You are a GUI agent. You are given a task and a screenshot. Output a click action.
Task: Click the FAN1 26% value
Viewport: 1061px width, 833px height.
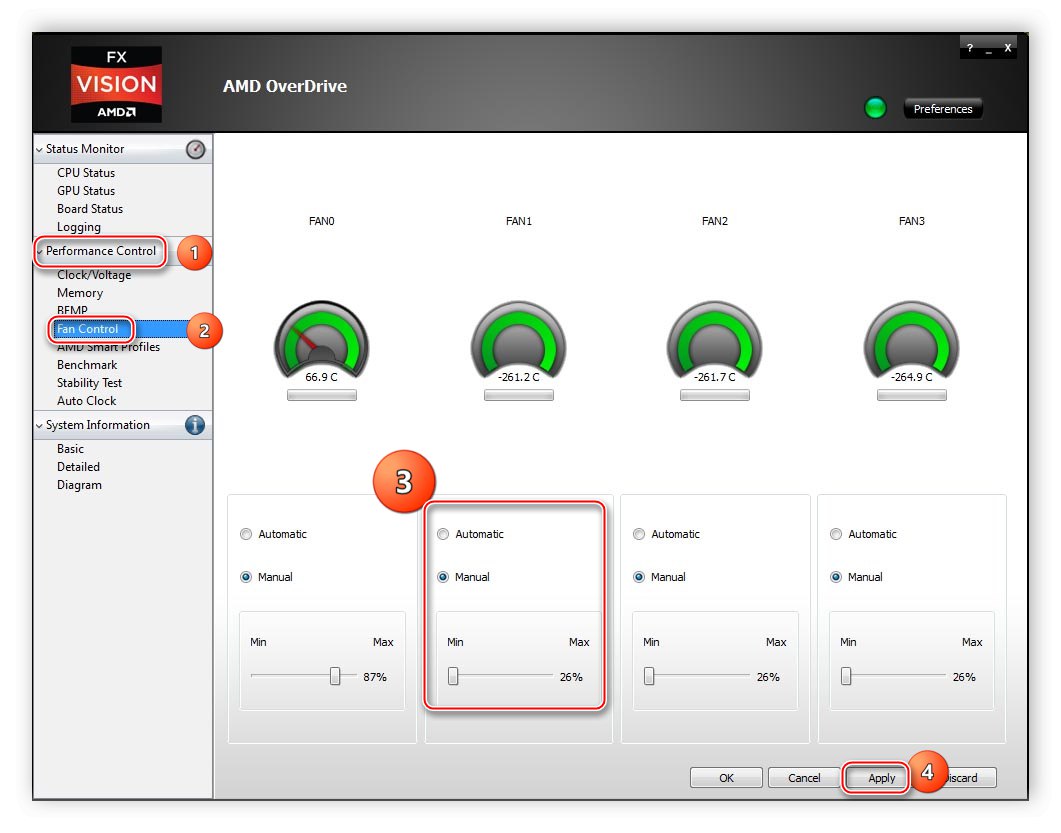pos(571,677)
